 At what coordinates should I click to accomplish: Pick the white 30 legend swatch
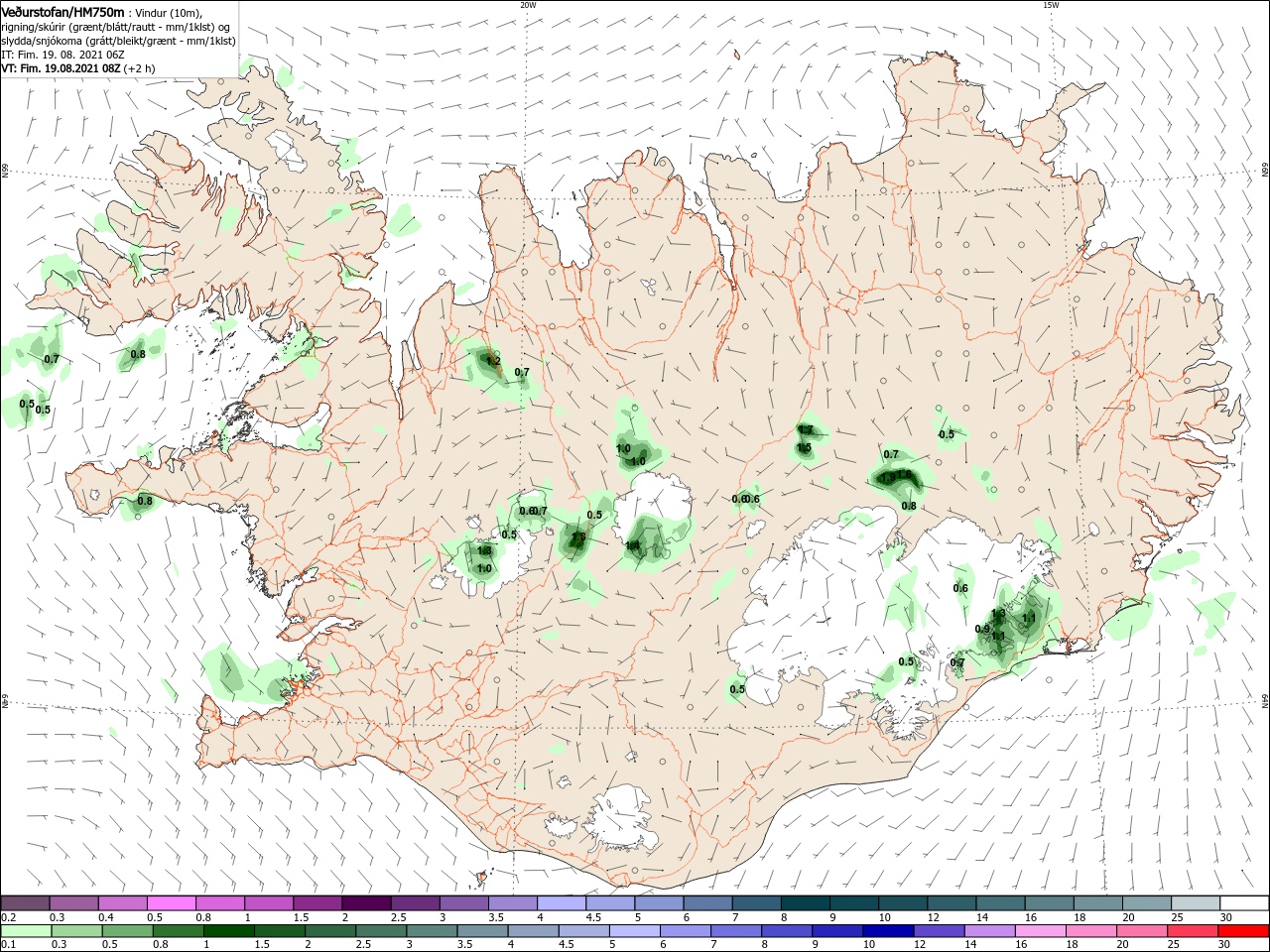(1243, 903)
